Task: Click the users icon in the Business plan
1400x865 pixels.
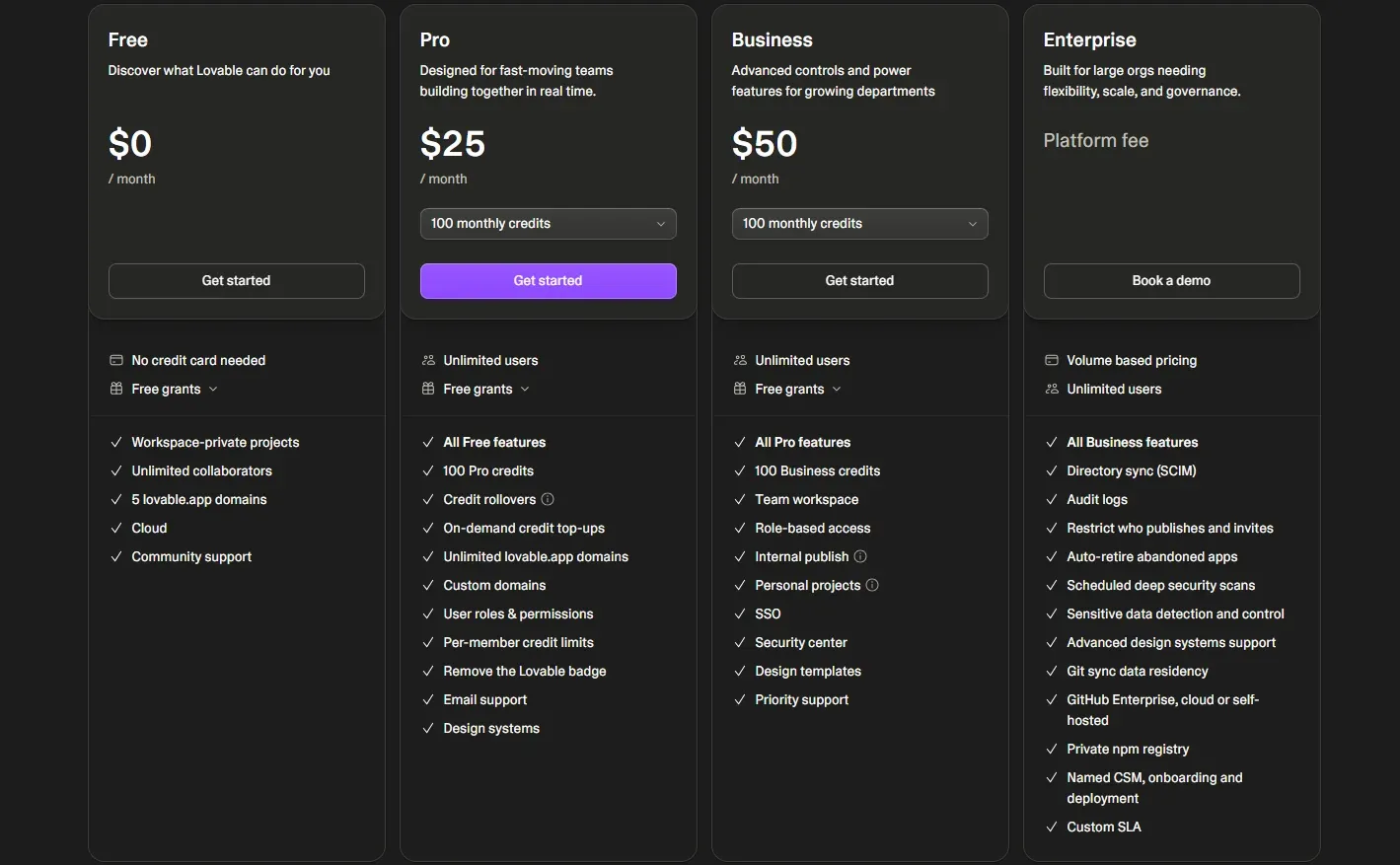Action: (x=740, y=360)
